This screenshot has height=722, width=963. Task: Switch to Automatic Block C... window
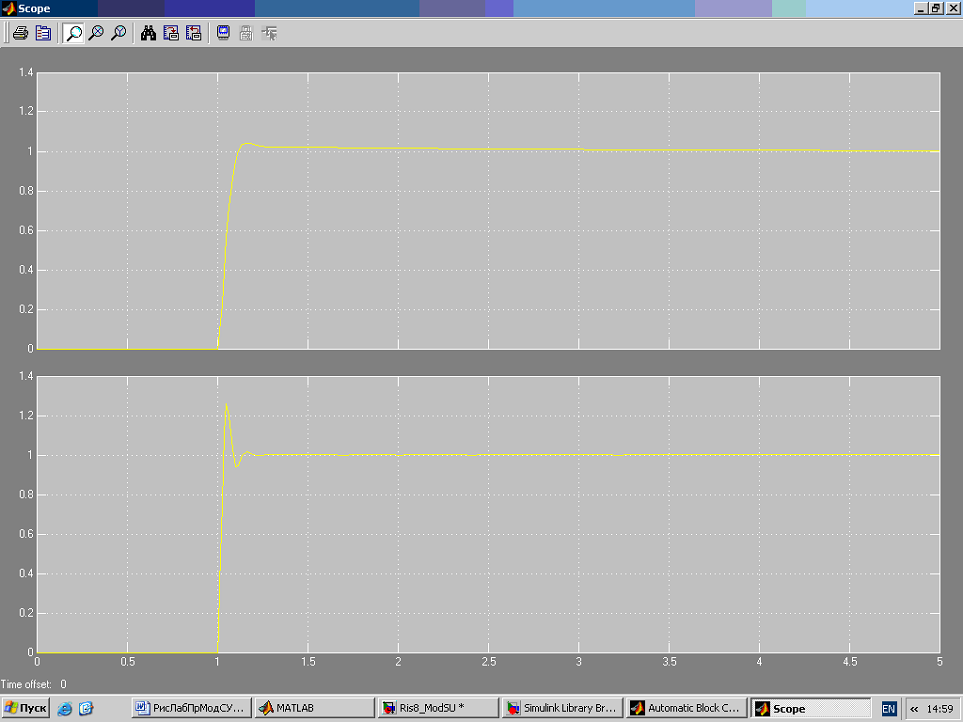(686, 708)
